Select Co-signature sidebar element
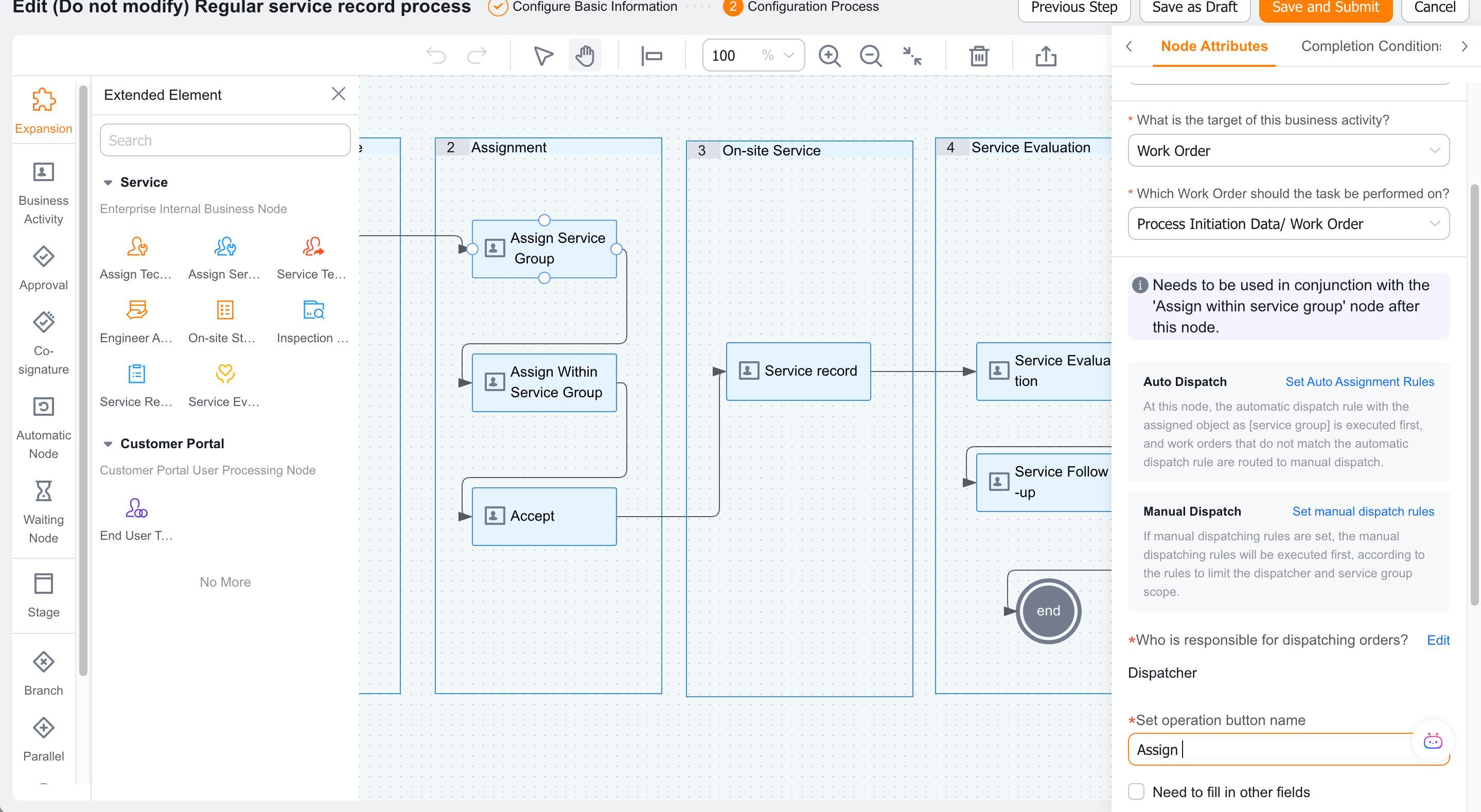Viewport: 1481px width, 812px height. click(44, 343)
